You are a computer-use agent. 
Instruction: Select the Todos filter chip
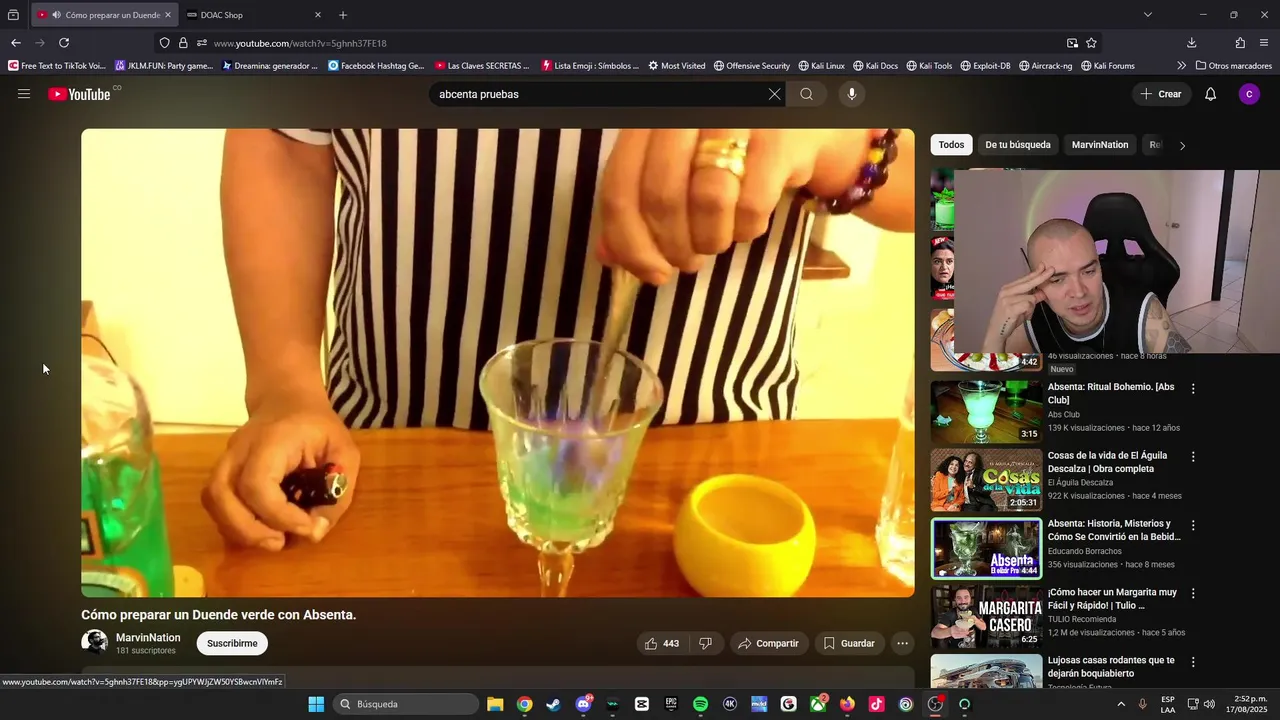[951, 145]
